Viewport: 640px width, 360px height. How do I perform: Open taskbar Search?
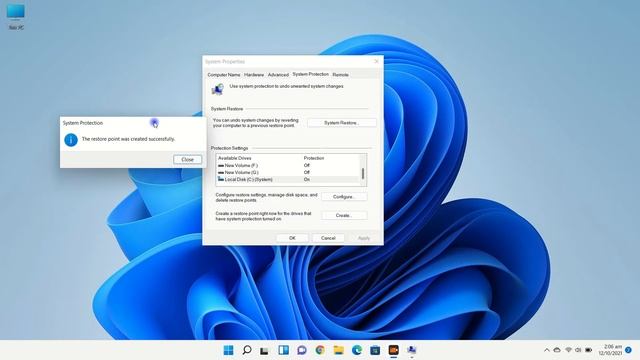[247, 350]
